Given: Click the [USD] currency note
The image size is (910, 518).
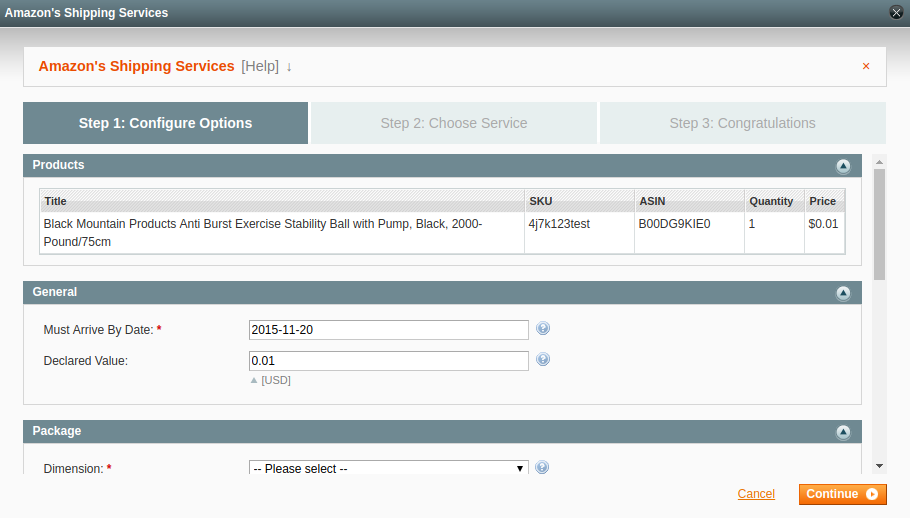Looking at the screenshot, I should click(276, 380).
